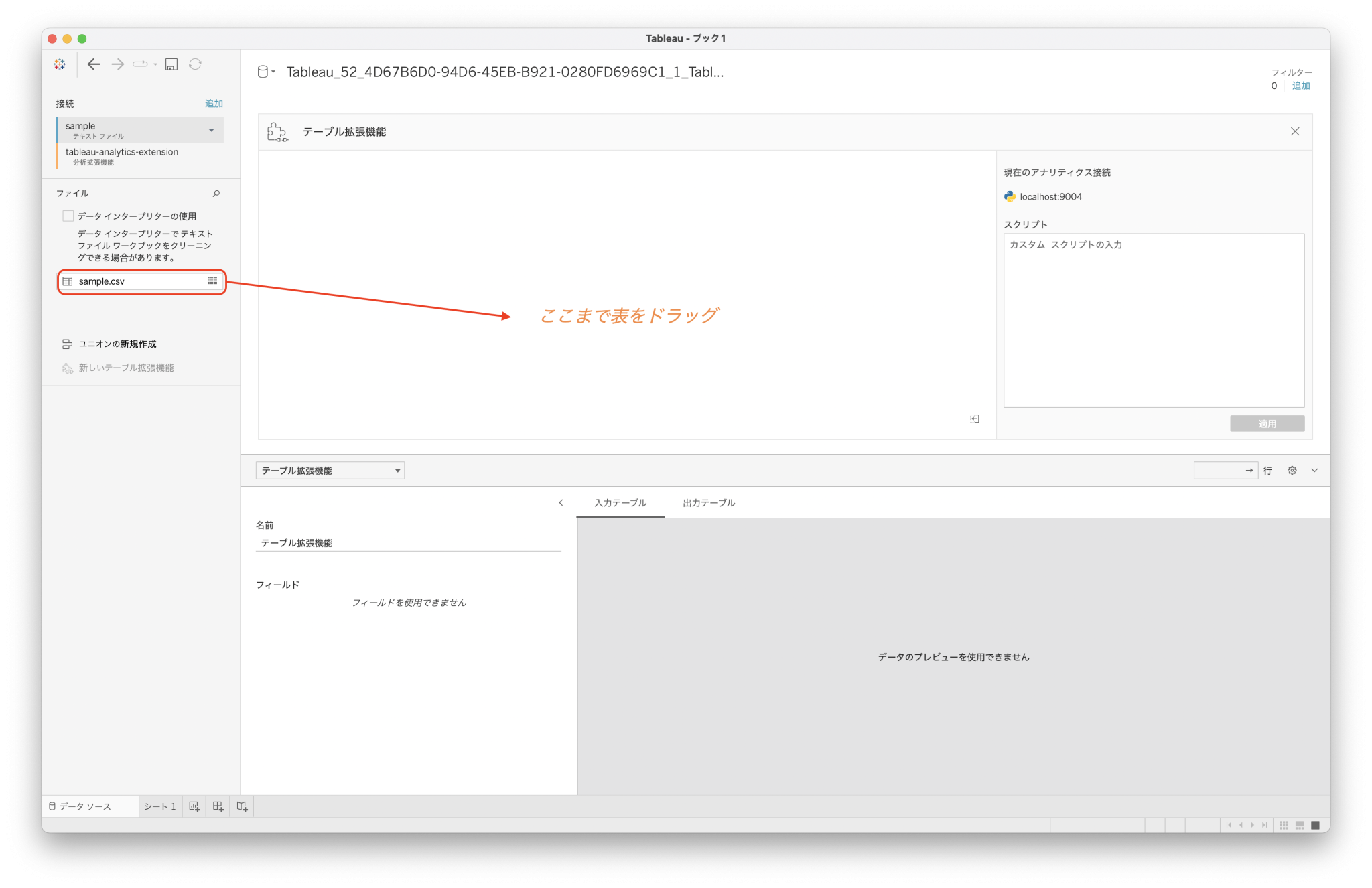Create a new worksheet from the status bar

tap(194, 806)
